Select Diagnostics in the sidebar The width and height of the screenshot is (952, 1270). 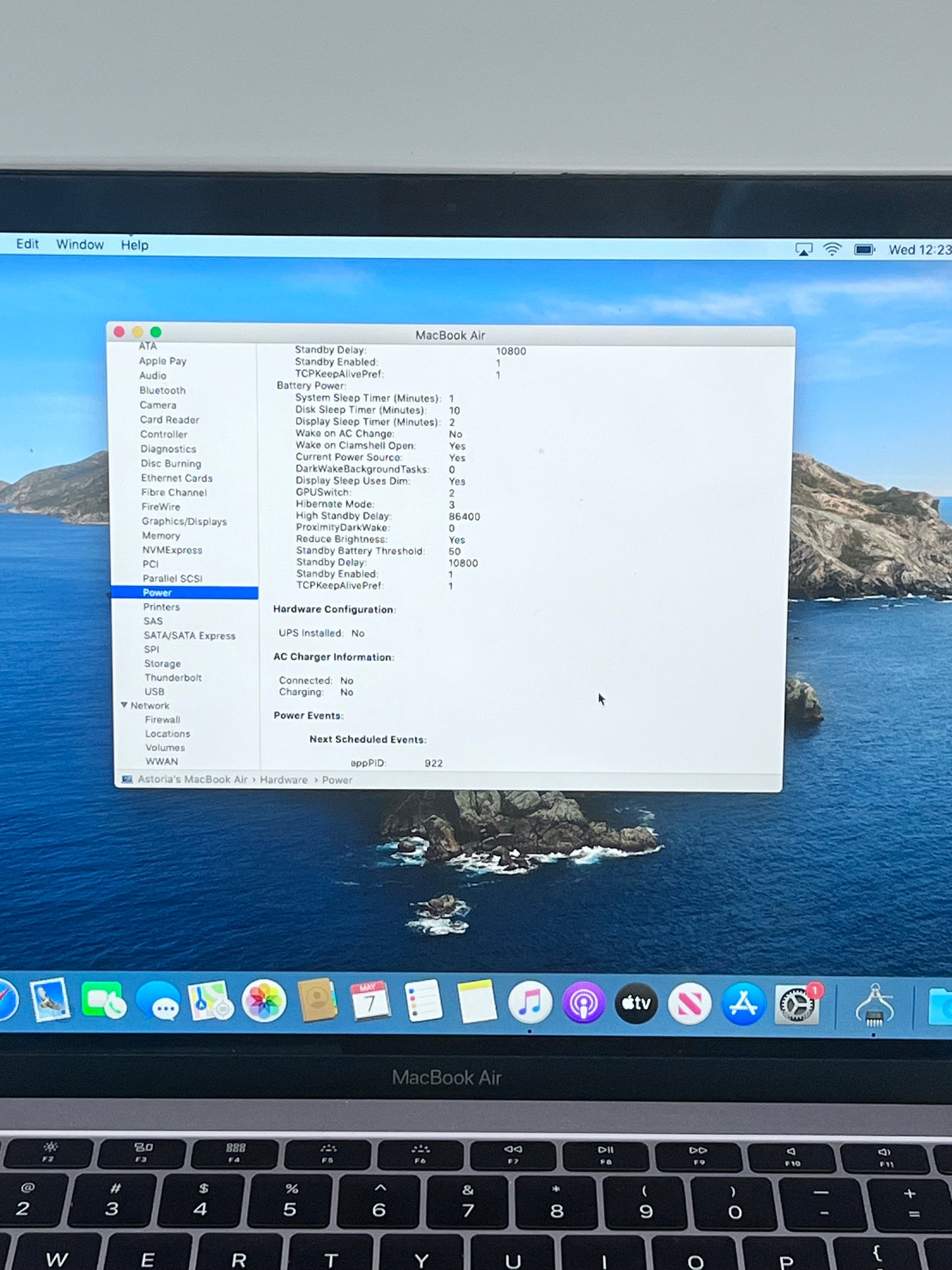[168, 449]
